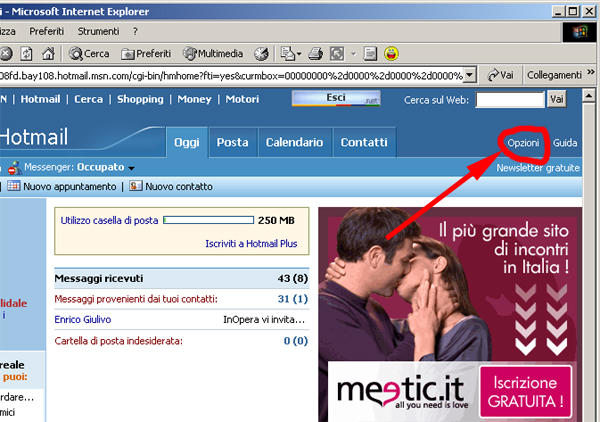Open Opzioni settings link
This screenshot has height=422, width=600.
click(523, 143)
